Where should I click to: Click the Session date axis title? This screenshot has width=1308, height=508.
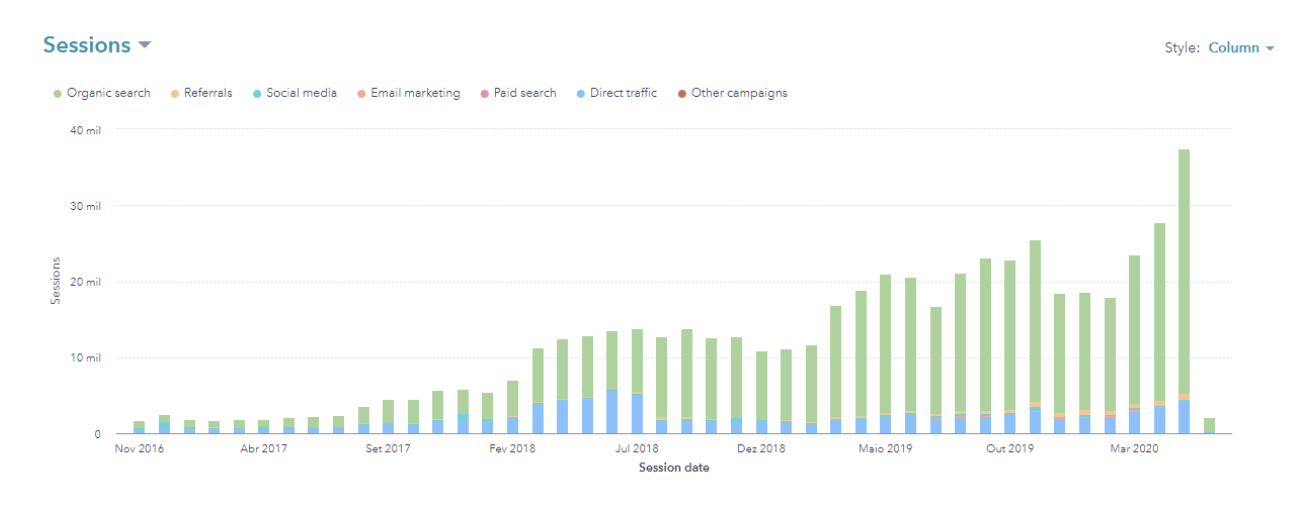click(674, 468)
